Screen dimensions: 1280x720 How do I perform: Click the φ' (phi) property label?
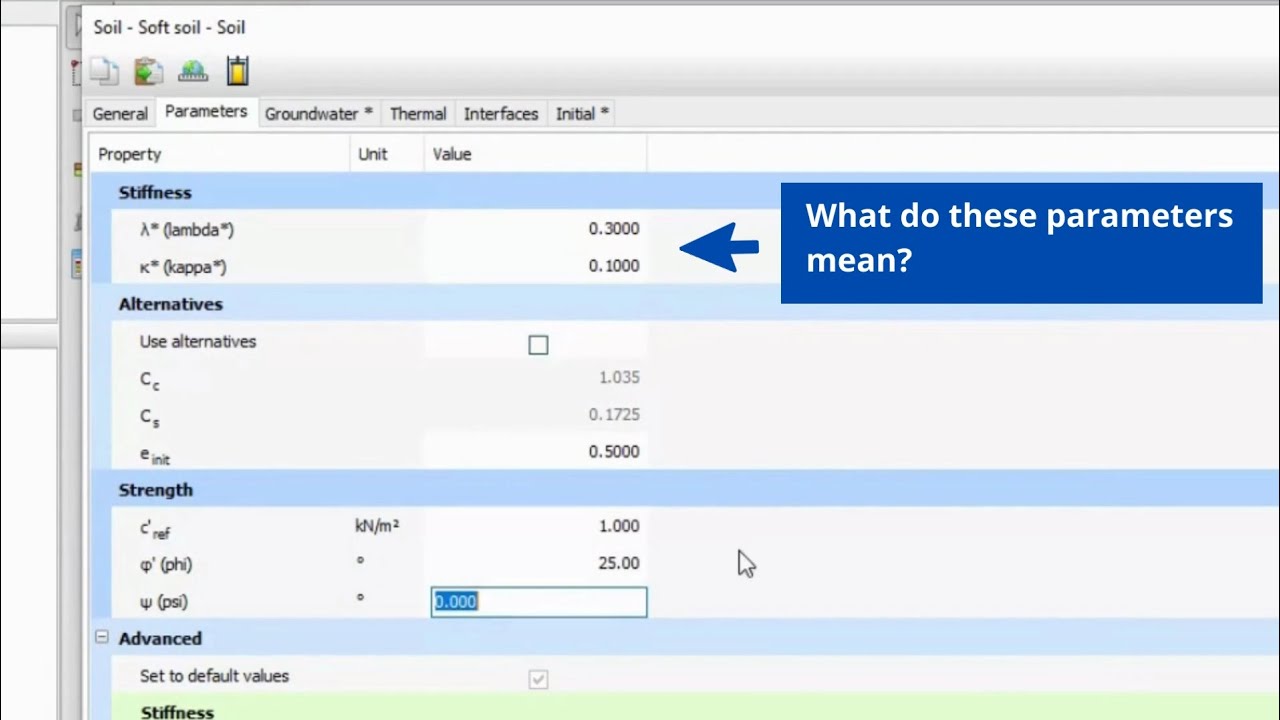[166, 565]
